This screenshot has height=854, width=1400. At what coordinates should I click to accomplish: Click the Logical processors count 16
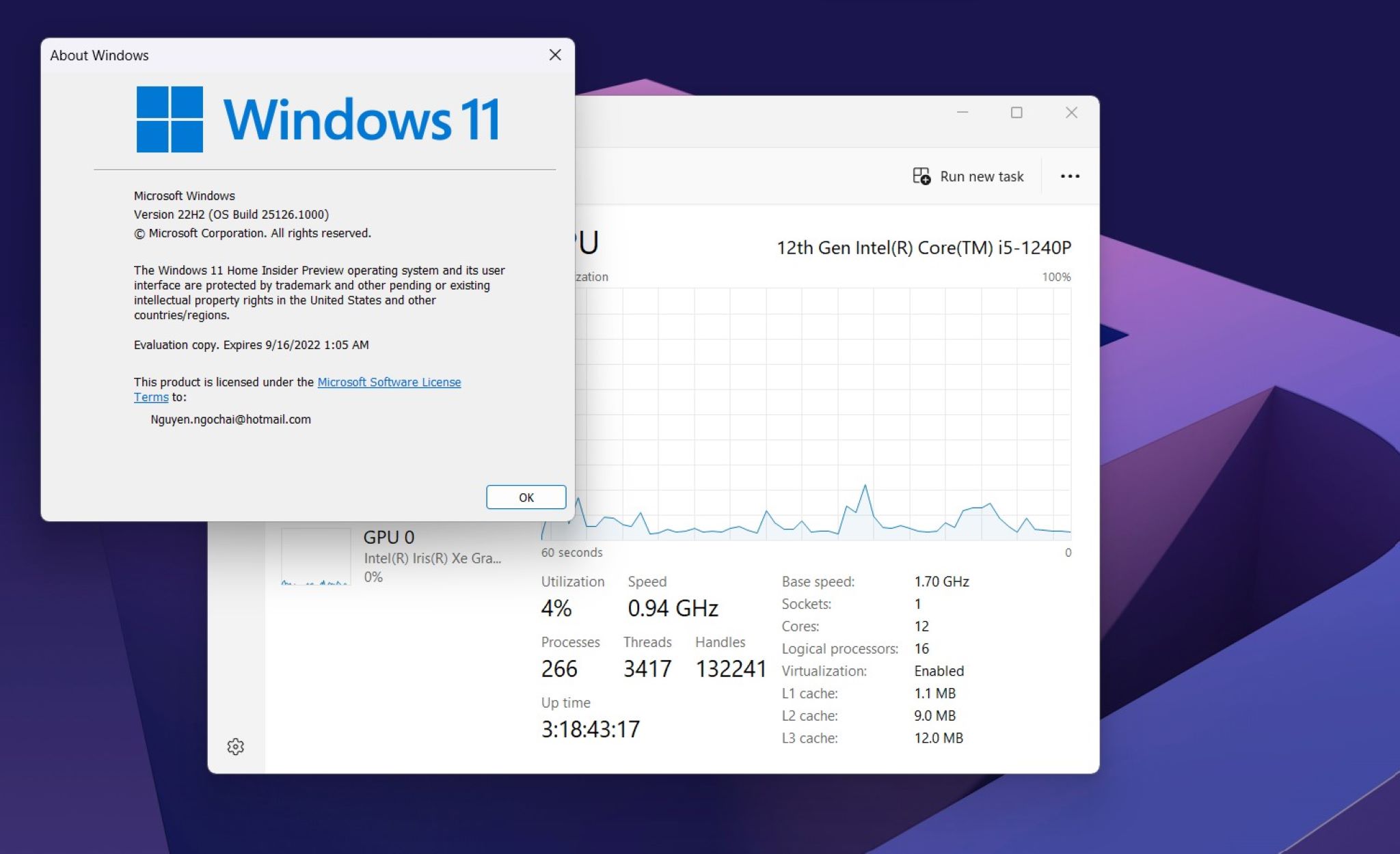coord(921,648)
